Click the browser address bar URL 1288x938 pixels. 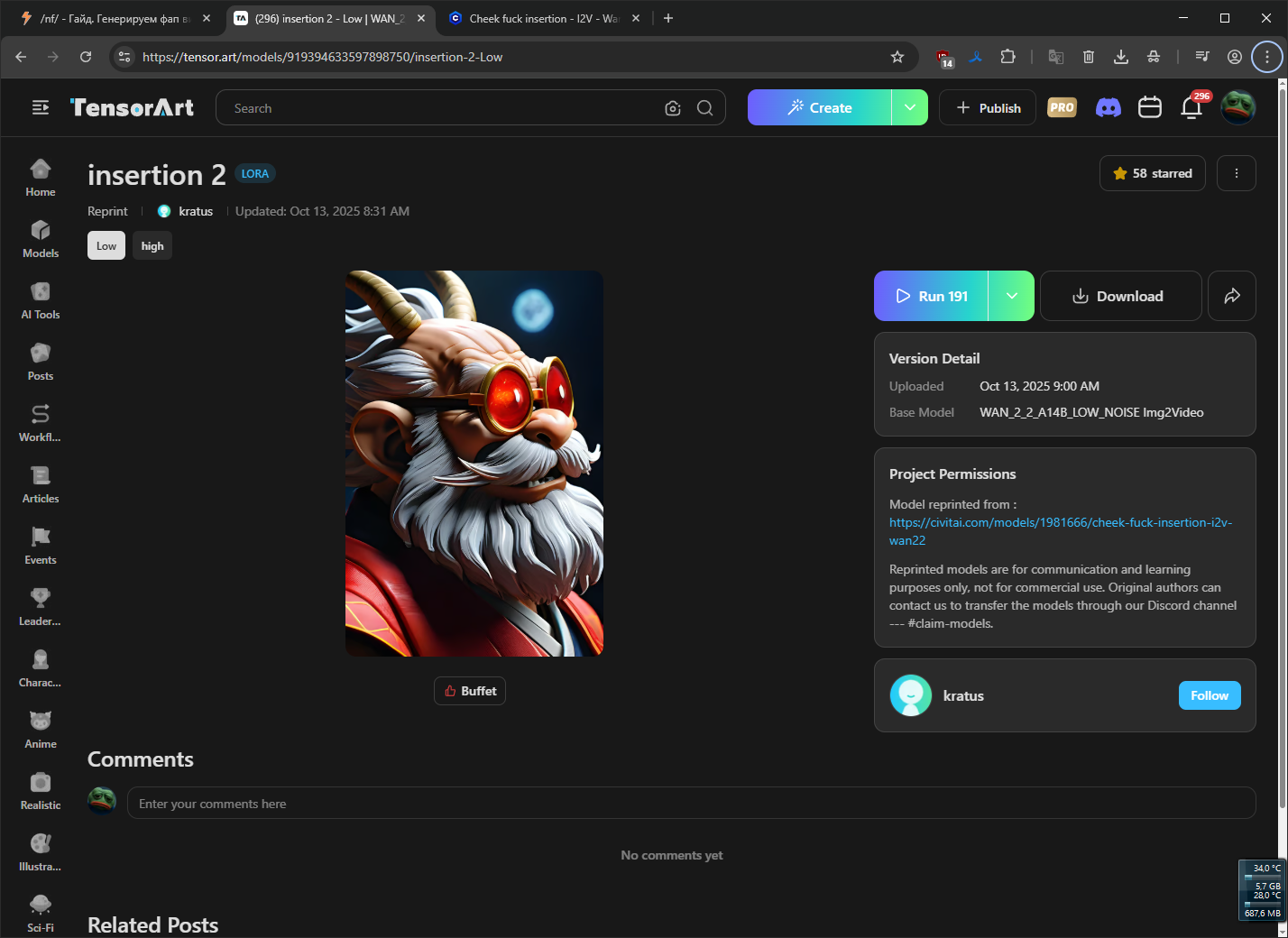(x=322, y=57)
